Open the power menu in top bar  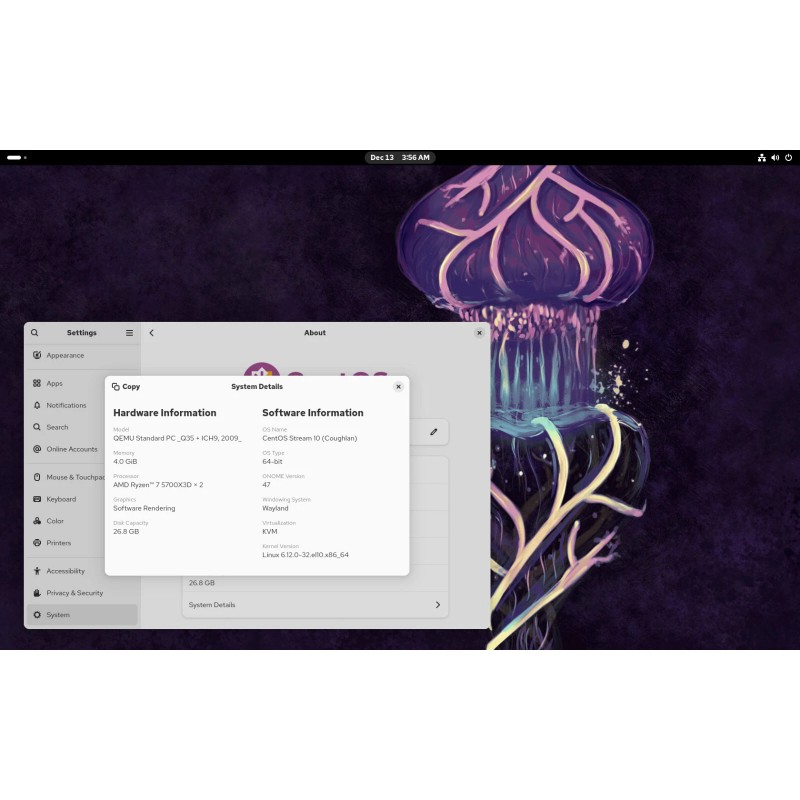[x=788, y=157]
